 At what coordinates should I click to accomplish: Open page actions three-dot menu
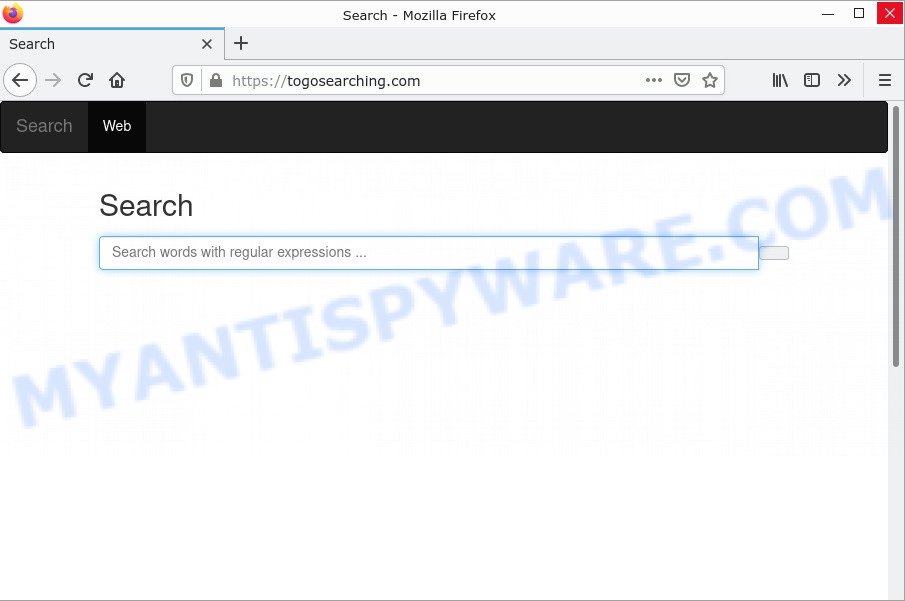tap(653, 80)
